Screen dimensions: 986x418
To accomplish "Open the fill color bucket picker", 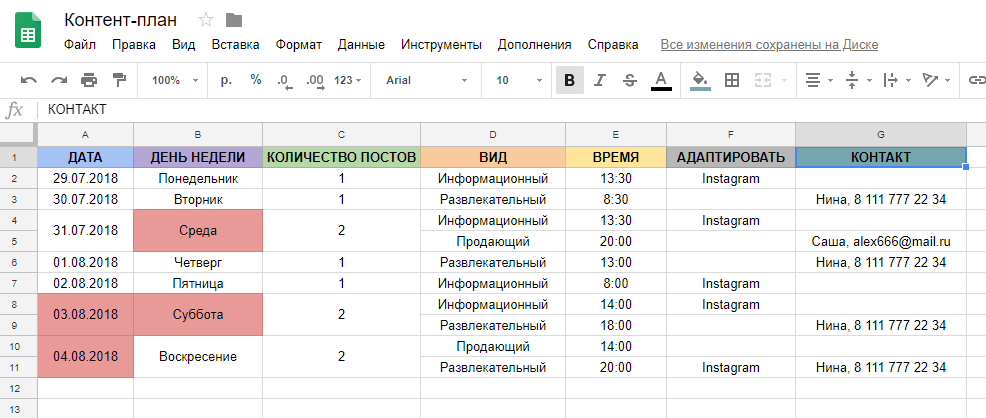I will click(700, 80).
